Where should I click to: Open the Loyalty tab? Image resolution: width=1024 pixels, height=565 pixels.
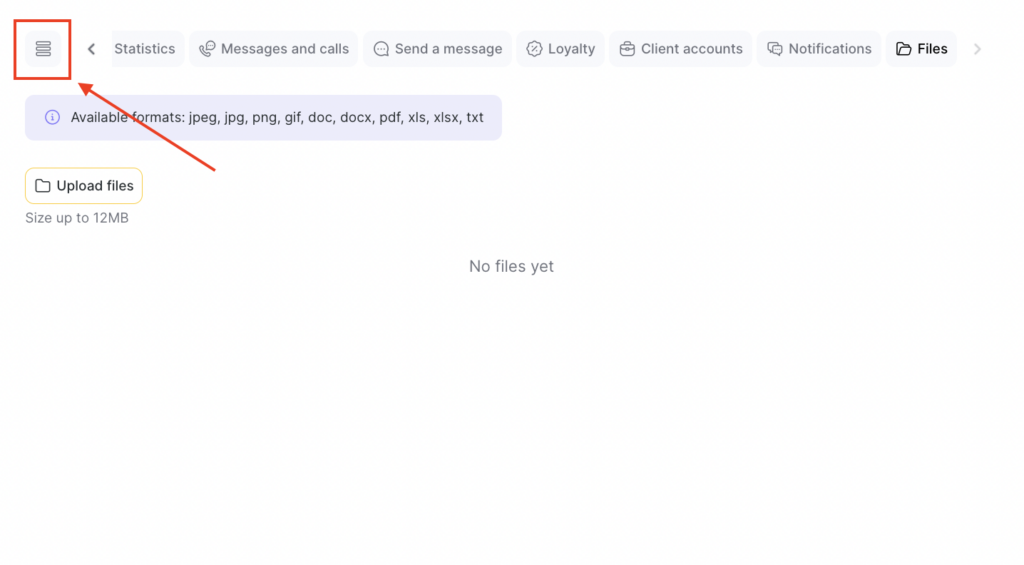(x=571, y=49)
